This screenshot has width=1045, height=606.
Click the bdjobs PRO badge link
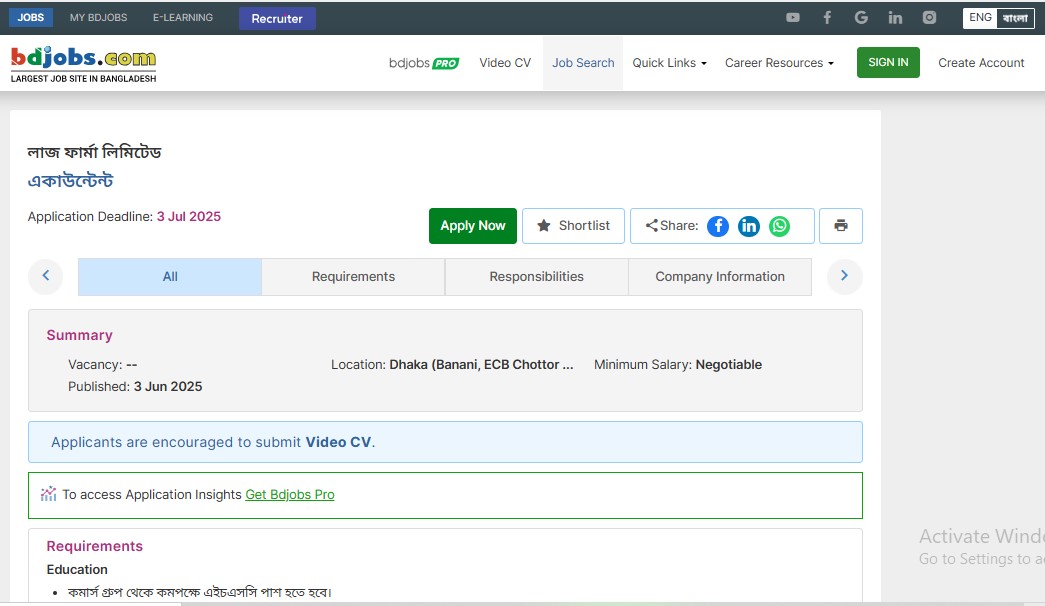tap(424, 63)
